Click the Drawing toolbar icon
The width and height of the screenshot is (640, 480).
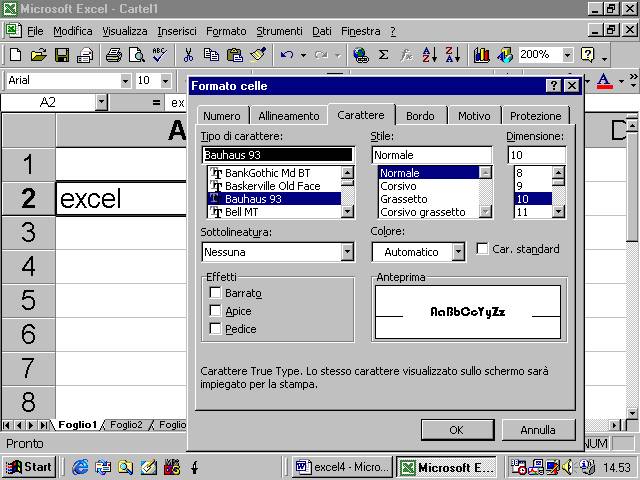(505, 55)
